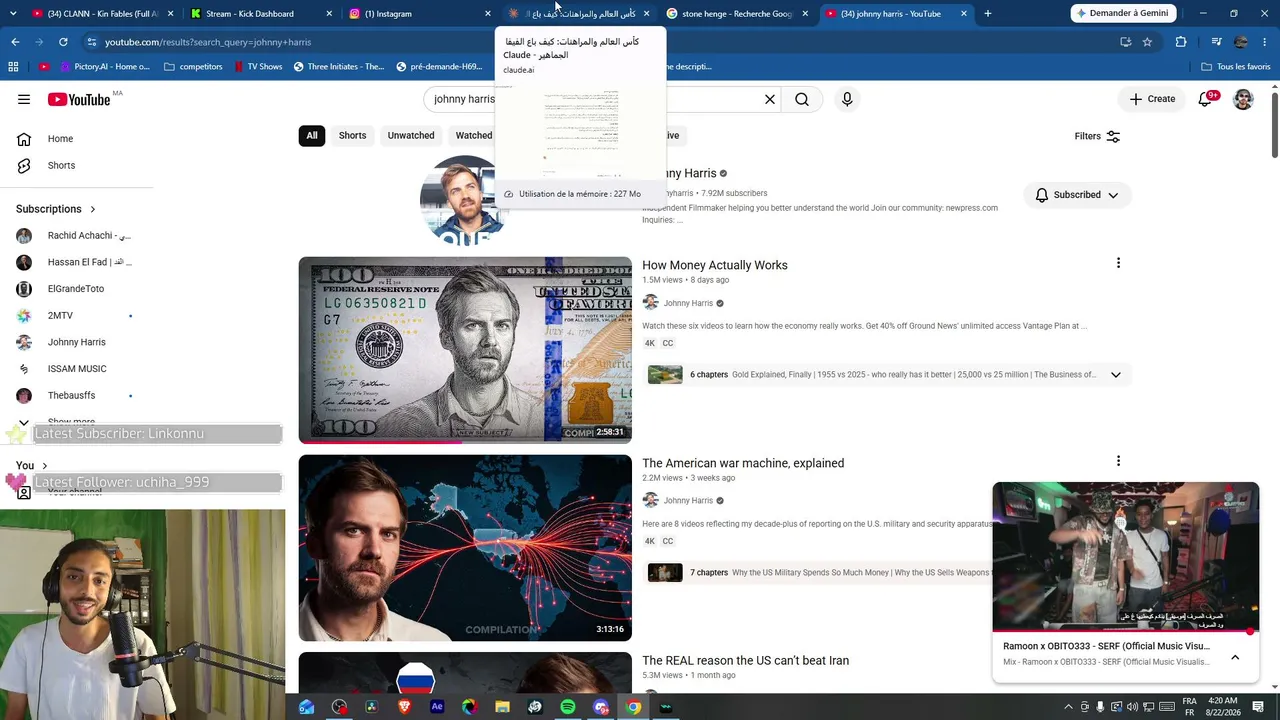The height and width of the screenshot is (720, 1280).
Task: Show hidden system tray icons
Action: tap(1068, 707)
